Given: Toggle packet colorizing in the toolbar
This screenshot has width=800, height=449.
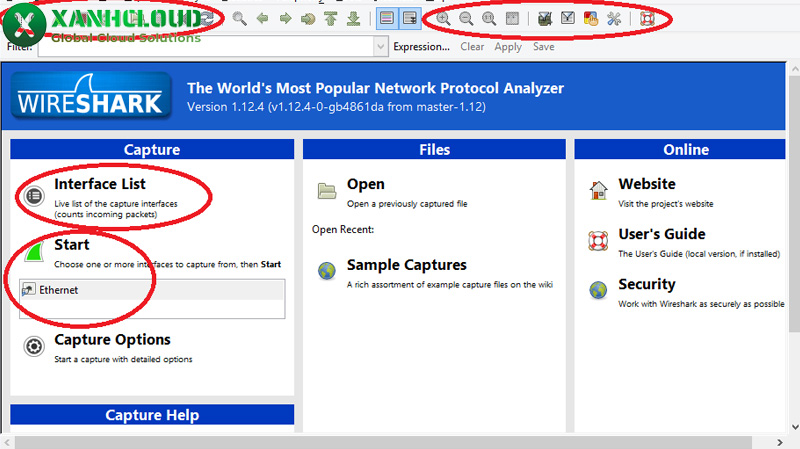Looking at the screenshot, I should pyautogui.click(x=387, y=18).
